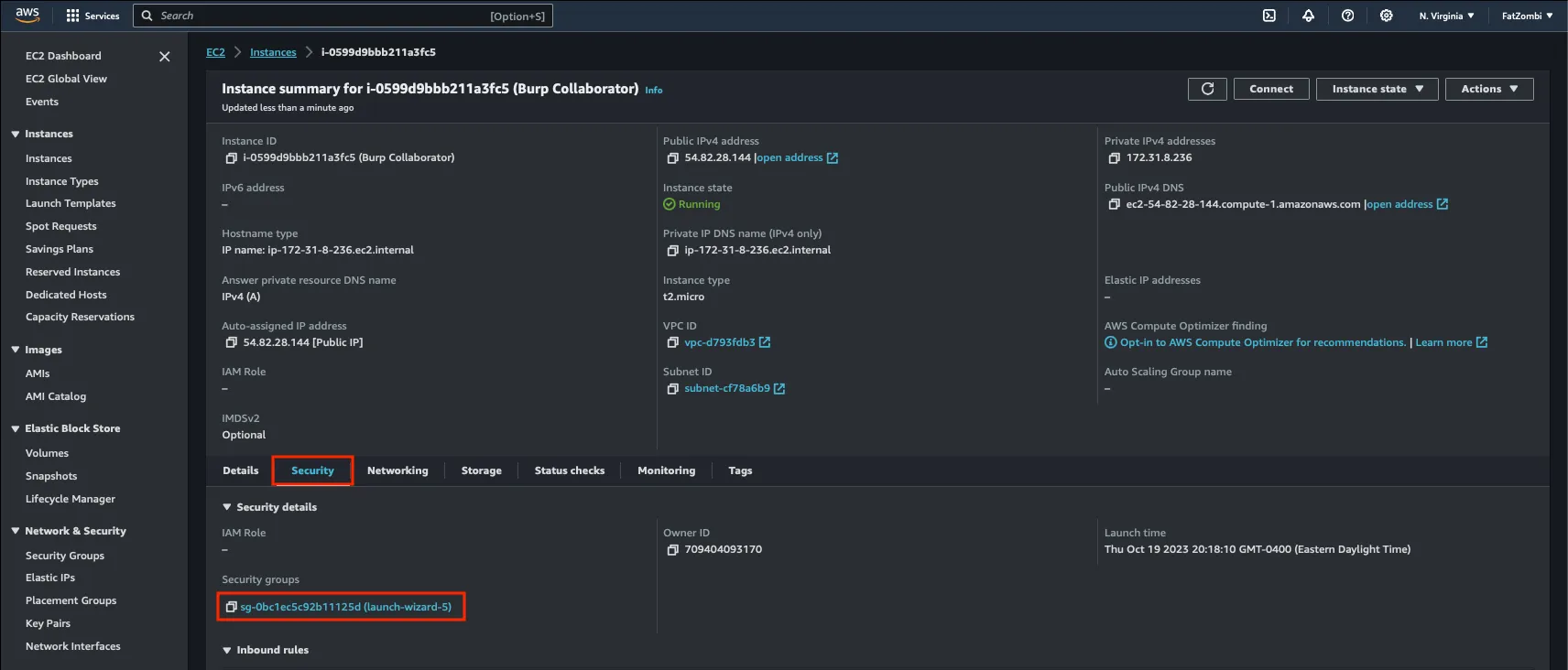1568x670 pixels.
Task: Copy the VPC ID
Action: (673, 342)
